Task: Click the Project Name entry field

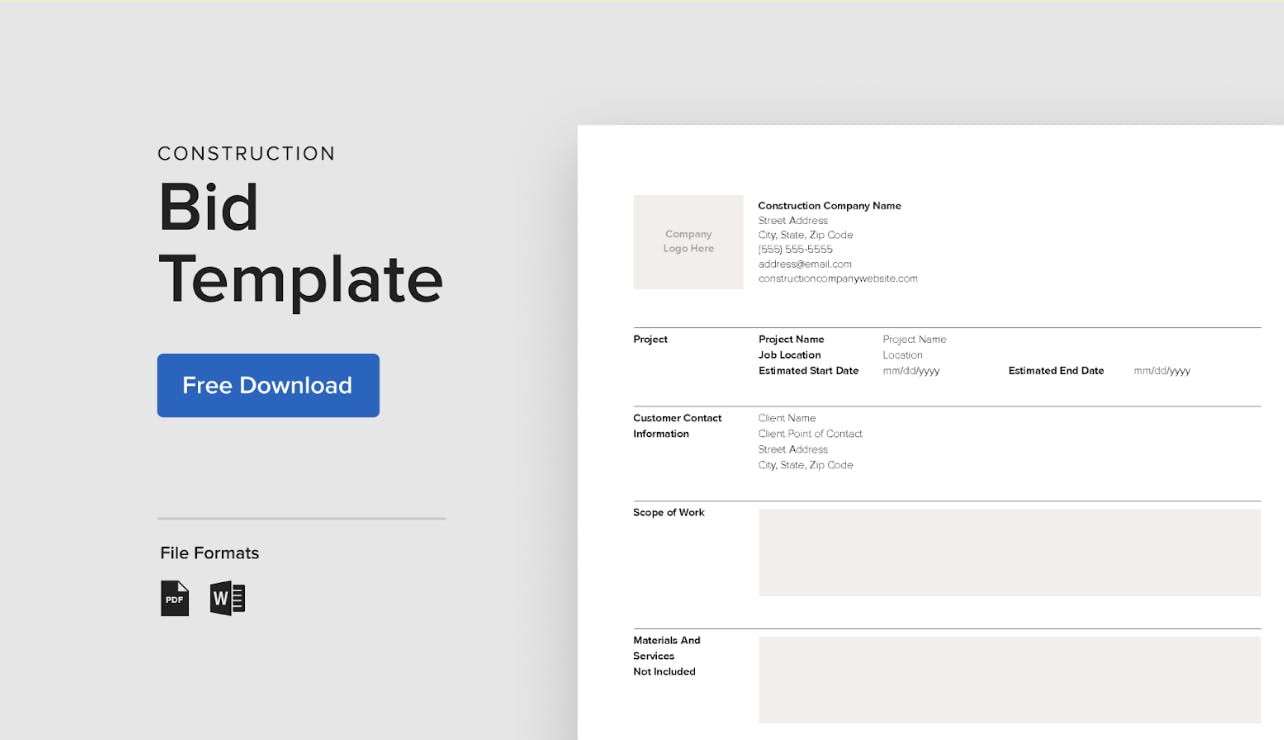Action: (x=915, y=339)
